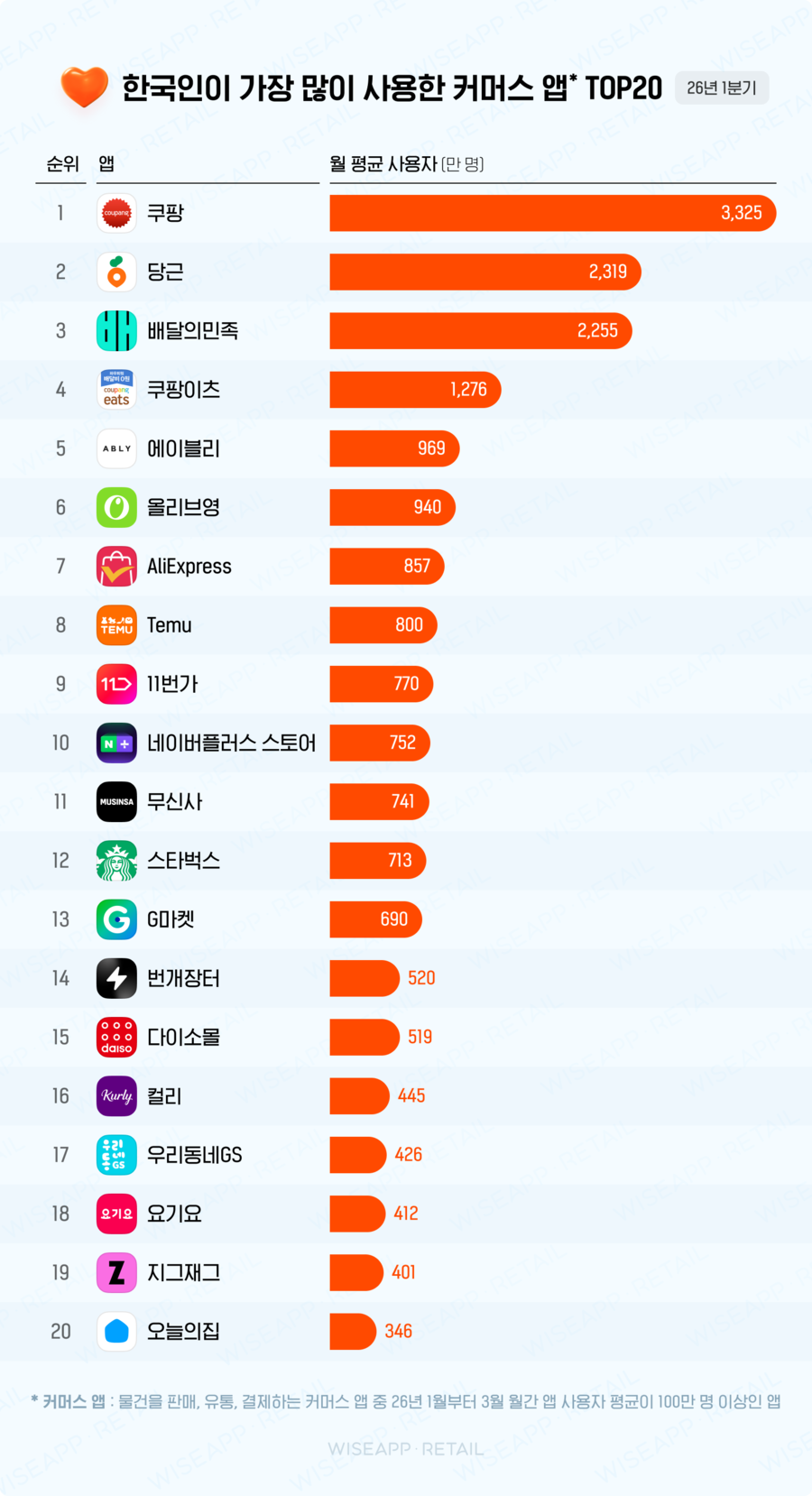Screen dimensions: 812x1496
Task: Click the purple Kurly icon
Action: point(116,1095)
